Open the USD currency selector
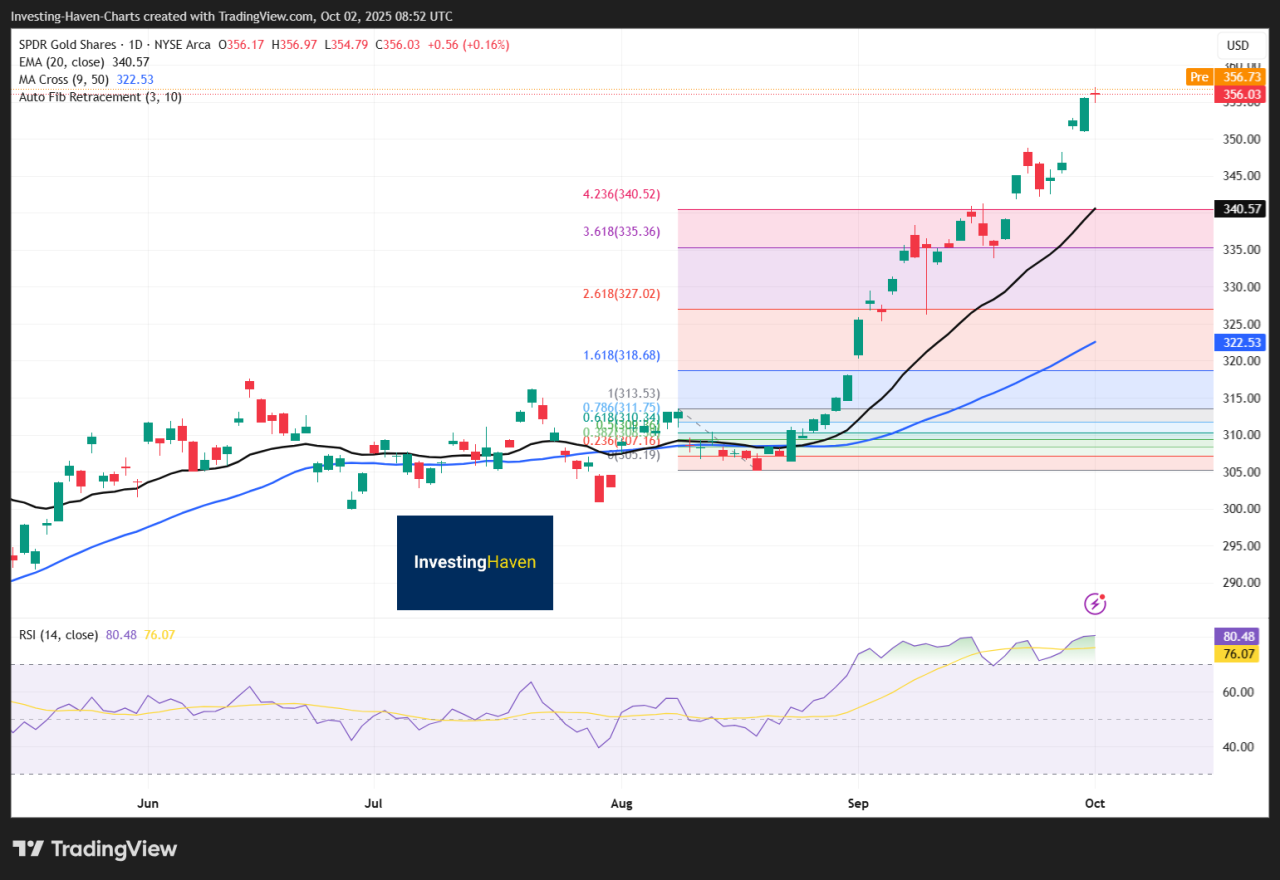The width and height of the screenshot is (1280, 880). [x=1238, y=45]
